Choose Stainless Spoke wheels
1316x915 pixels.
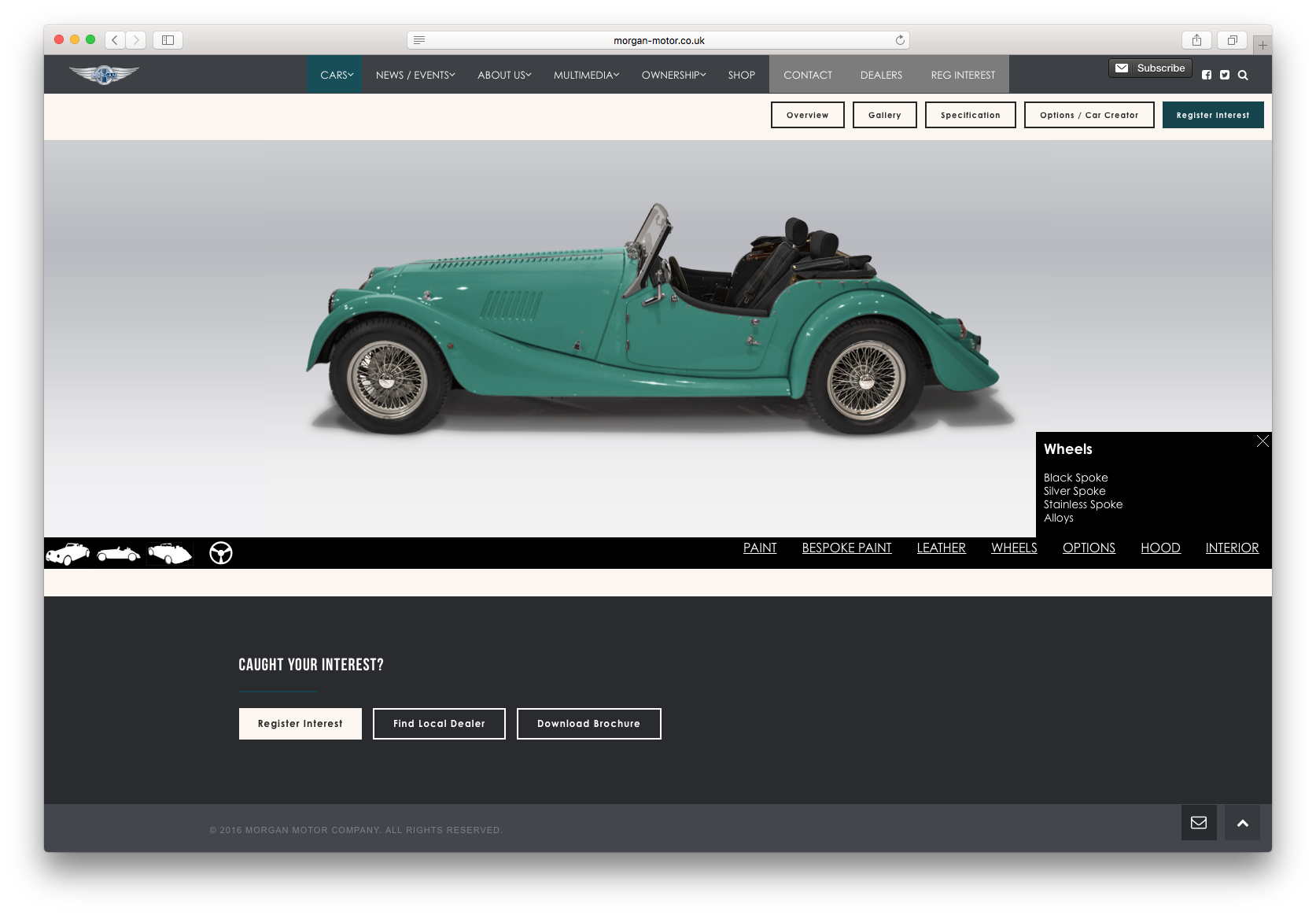[1083, 504]
